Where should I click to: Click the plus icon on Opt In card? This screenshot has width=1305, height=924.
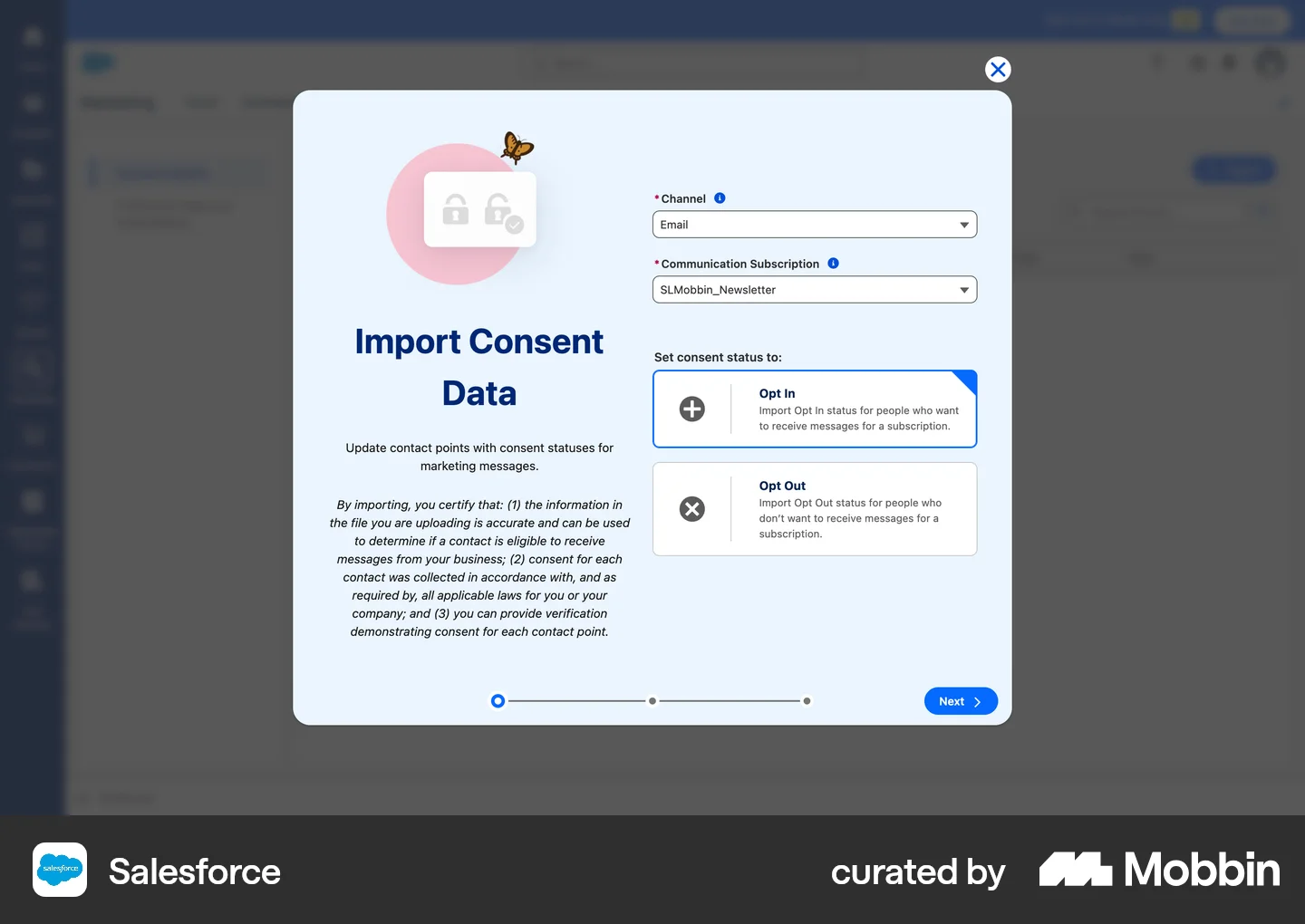(692, 409)
